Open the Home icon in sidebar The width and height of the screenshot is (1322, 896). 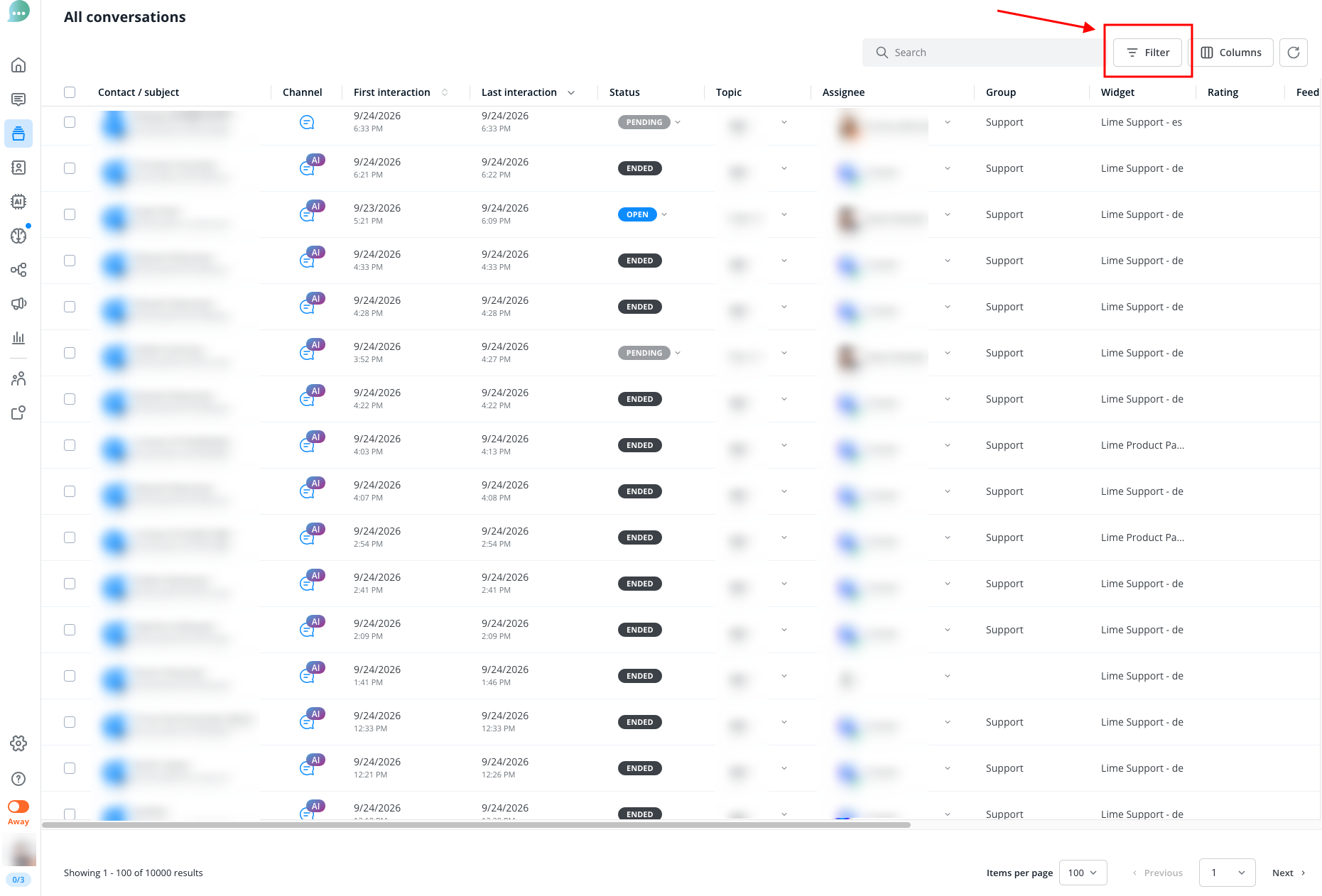18,65
